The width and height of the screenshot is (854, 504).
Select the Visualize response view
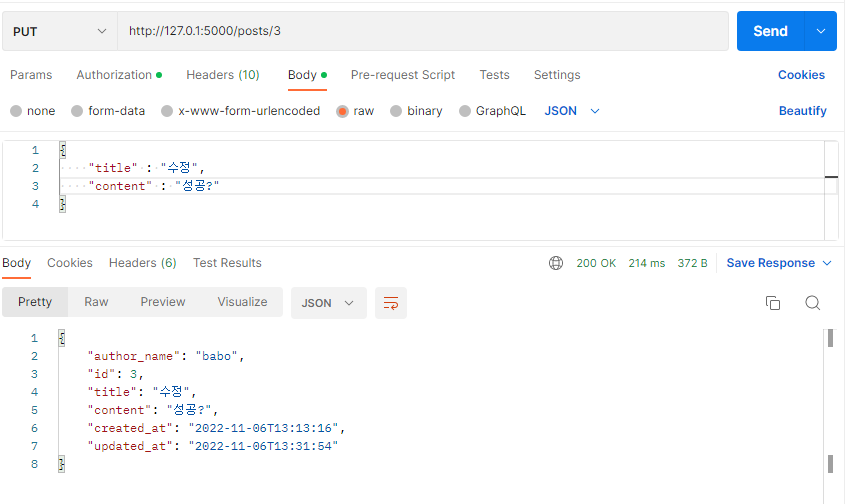[x=242, y=302]
